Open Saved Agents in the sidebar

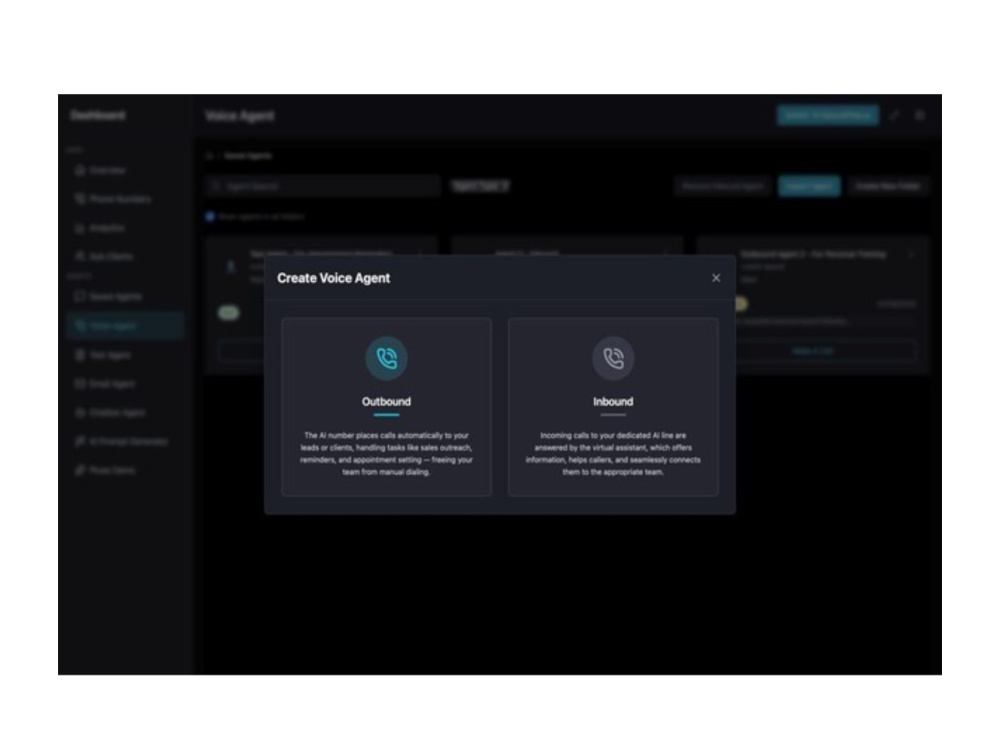tap(108, 297)
